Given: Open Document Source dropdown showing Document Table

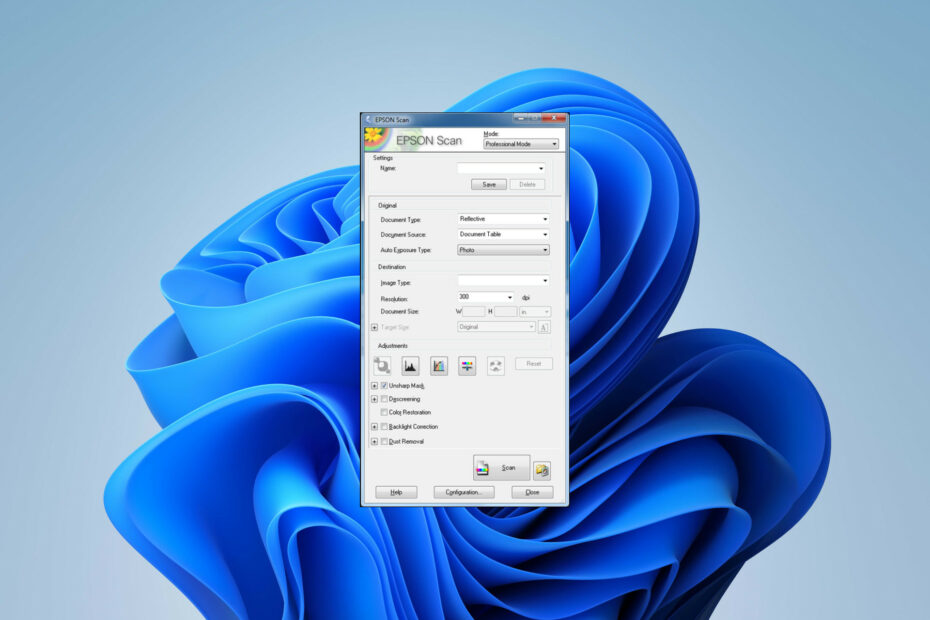Looking at the screenshot, I should [503, 234].
